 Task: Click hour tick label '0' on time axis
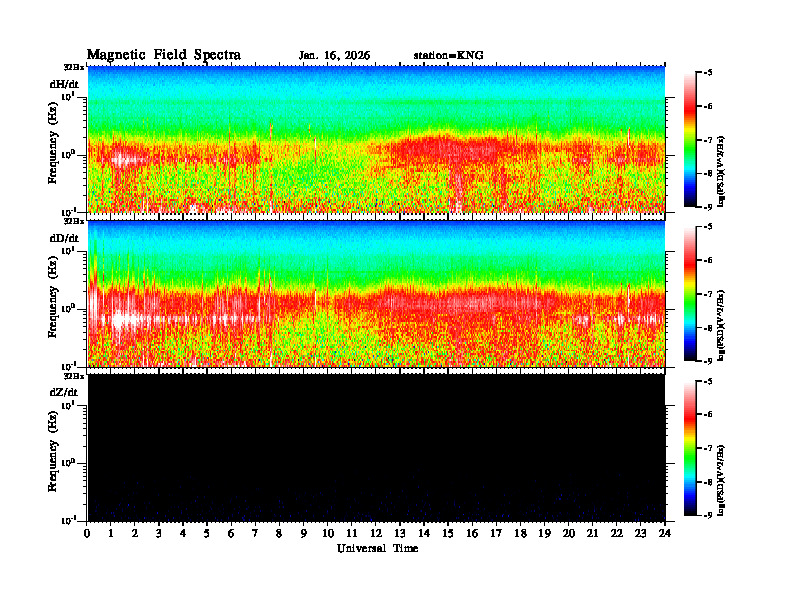[87, 534]
